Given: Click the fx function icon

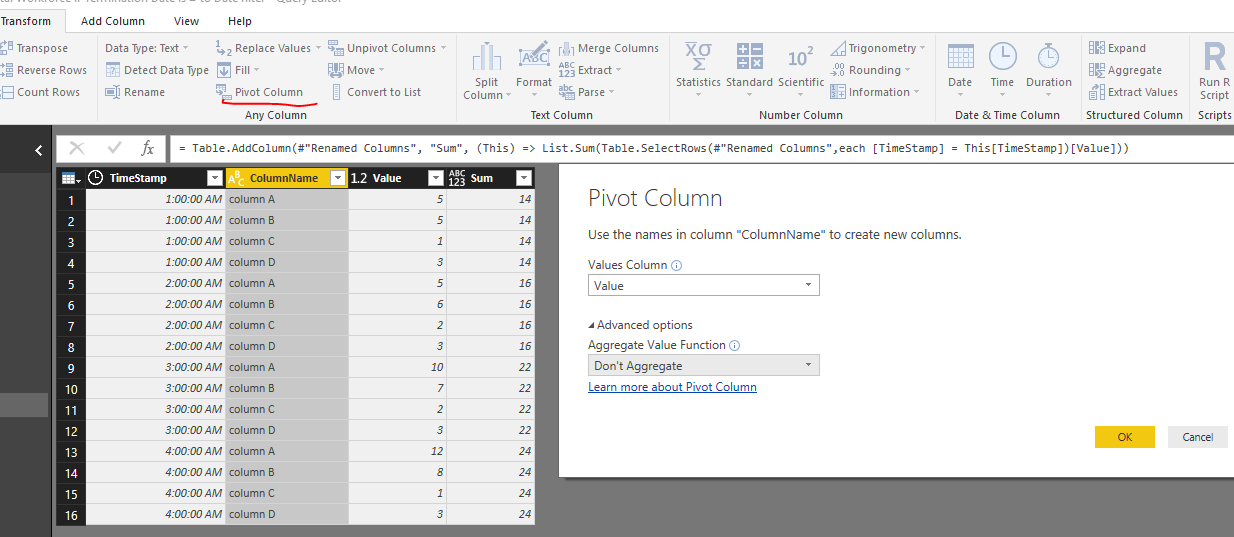Looking at the screenshot, I should tap(148, 148).
